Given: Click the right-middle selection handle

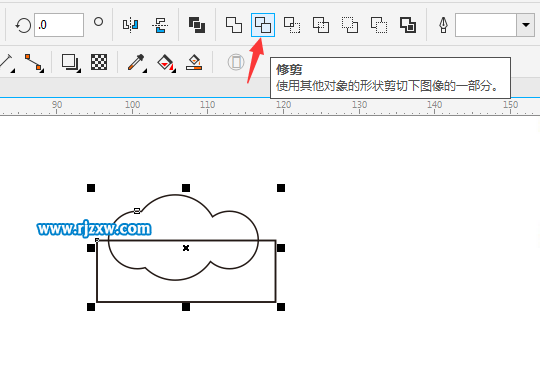Looking at the screenshot, I should click(x=281, y=248).
